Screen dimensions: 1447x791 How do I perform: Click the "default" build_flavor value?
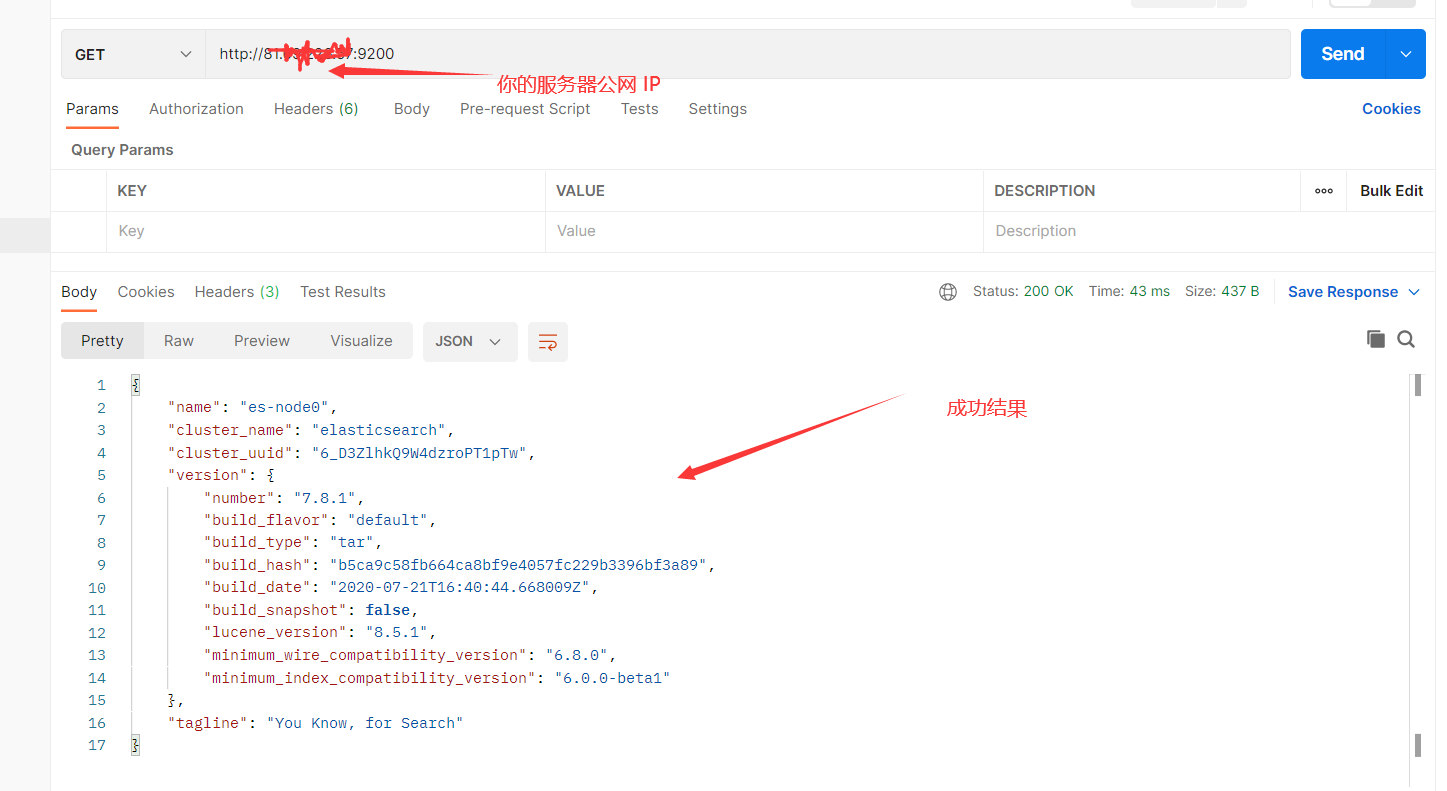coord(388,520)
